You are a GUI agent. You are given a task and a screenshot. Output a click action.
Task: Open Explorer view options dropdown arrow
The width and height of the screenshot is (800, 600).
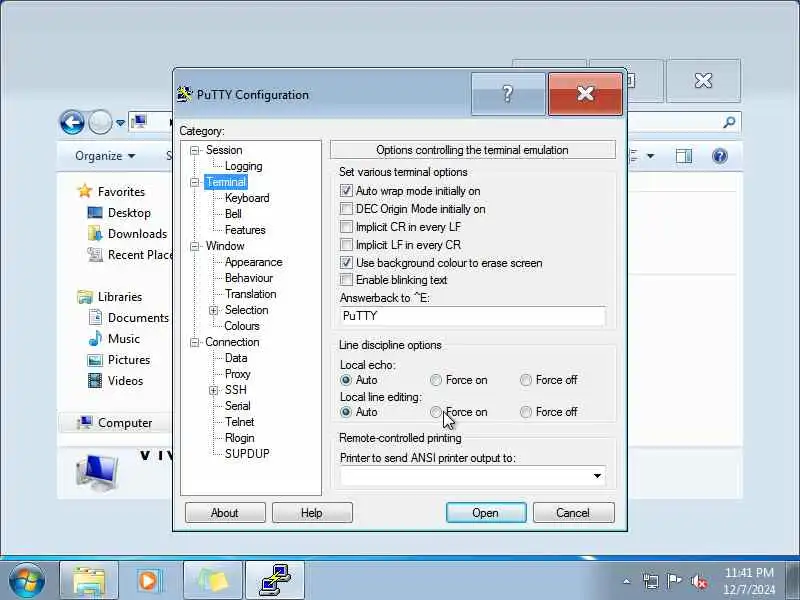[651, 156]
